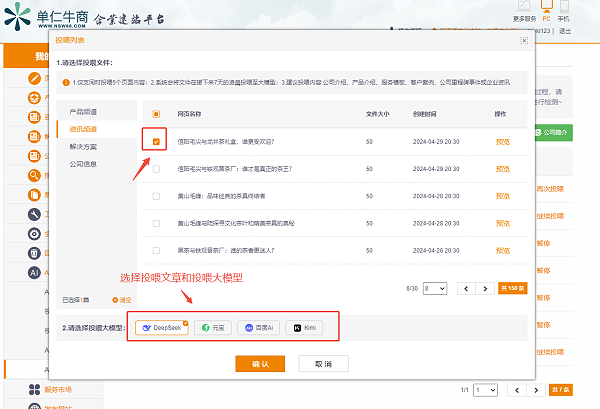
Task: Toggle the select-all checkbox in header
Action: [156, 114]
